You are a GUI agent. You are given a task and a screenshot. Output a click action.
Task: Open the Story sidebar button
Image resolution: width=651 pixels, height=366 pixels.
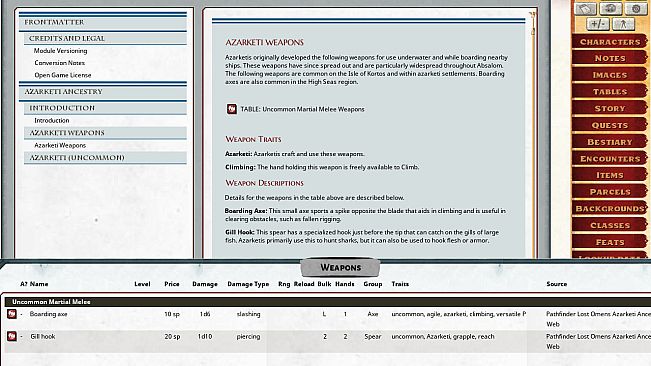609,108
